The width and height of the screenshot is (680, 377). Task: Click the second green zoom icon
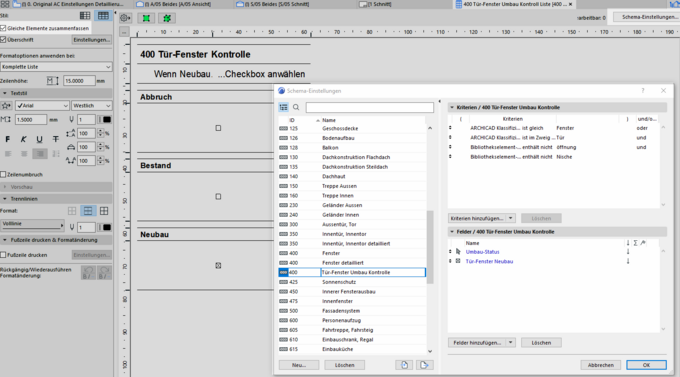(x=167, y=18)
